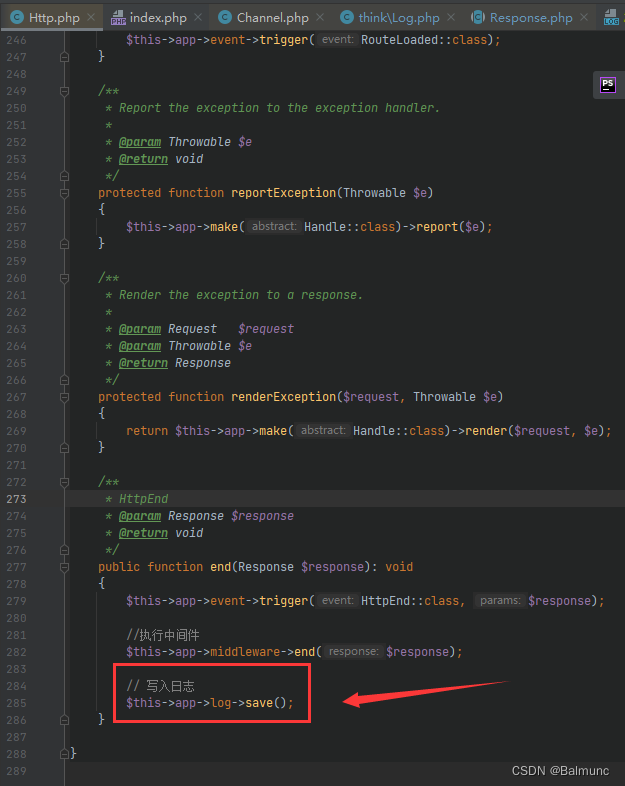Click class fold end marker at line 288
This screenshot has width=625, height=786.
pos(64,754)
